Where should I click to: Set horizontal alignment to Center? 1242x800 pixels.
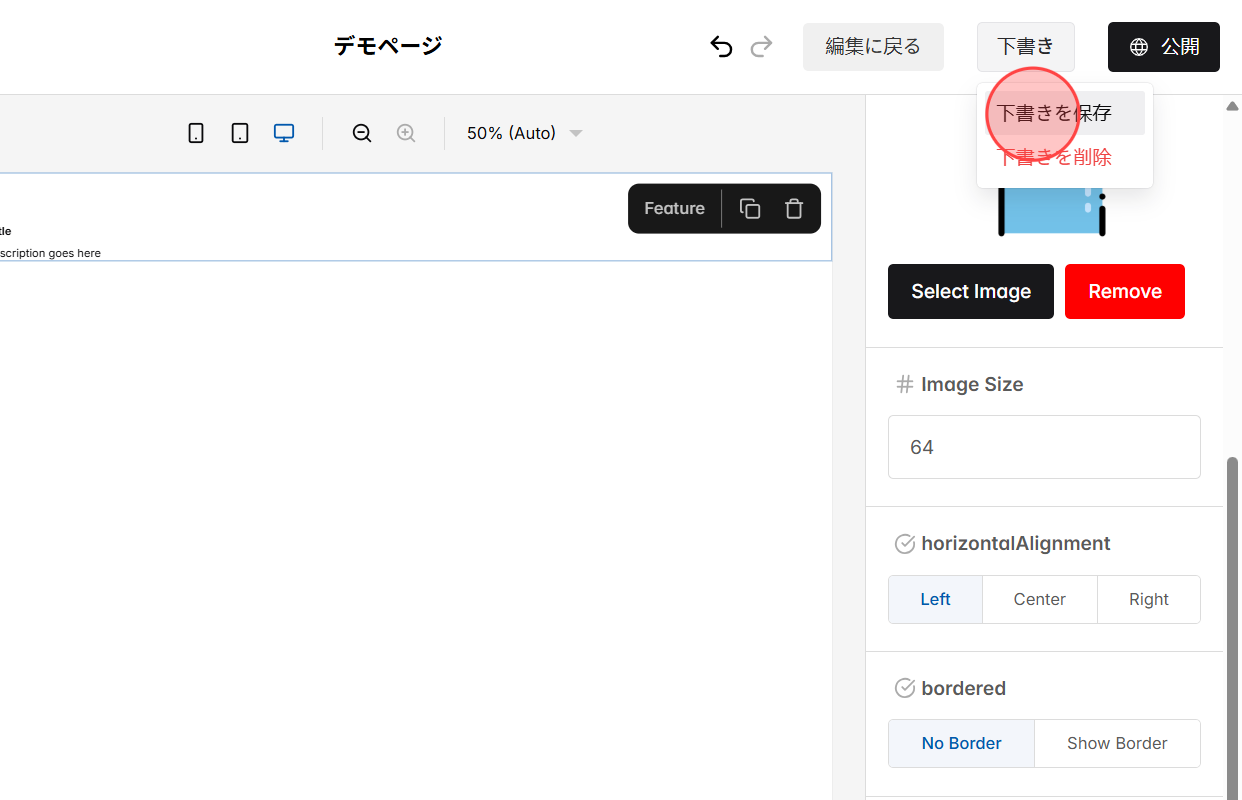(1039, 599)
